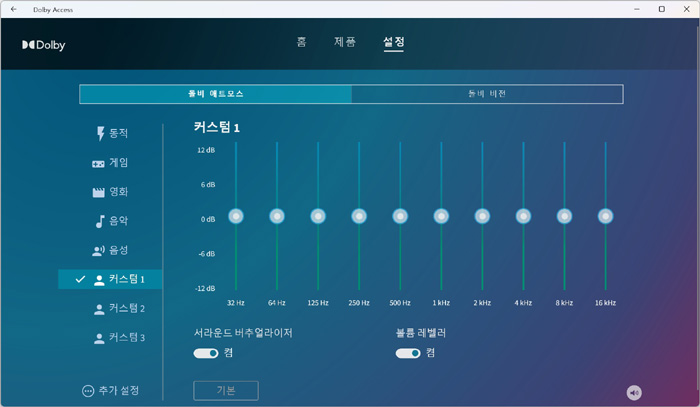Click the 6 dB scale label

click(208, 185)
